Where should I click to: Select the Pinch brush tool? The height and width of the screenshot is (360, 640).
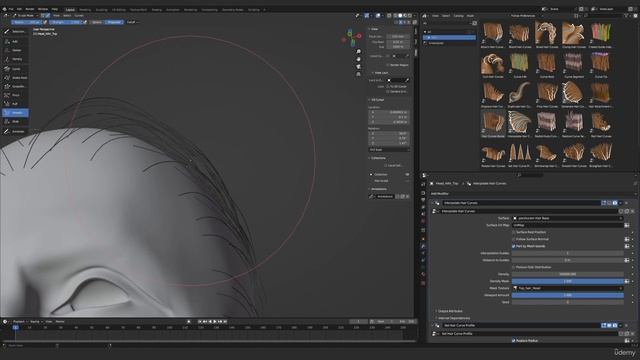(15, 95)
